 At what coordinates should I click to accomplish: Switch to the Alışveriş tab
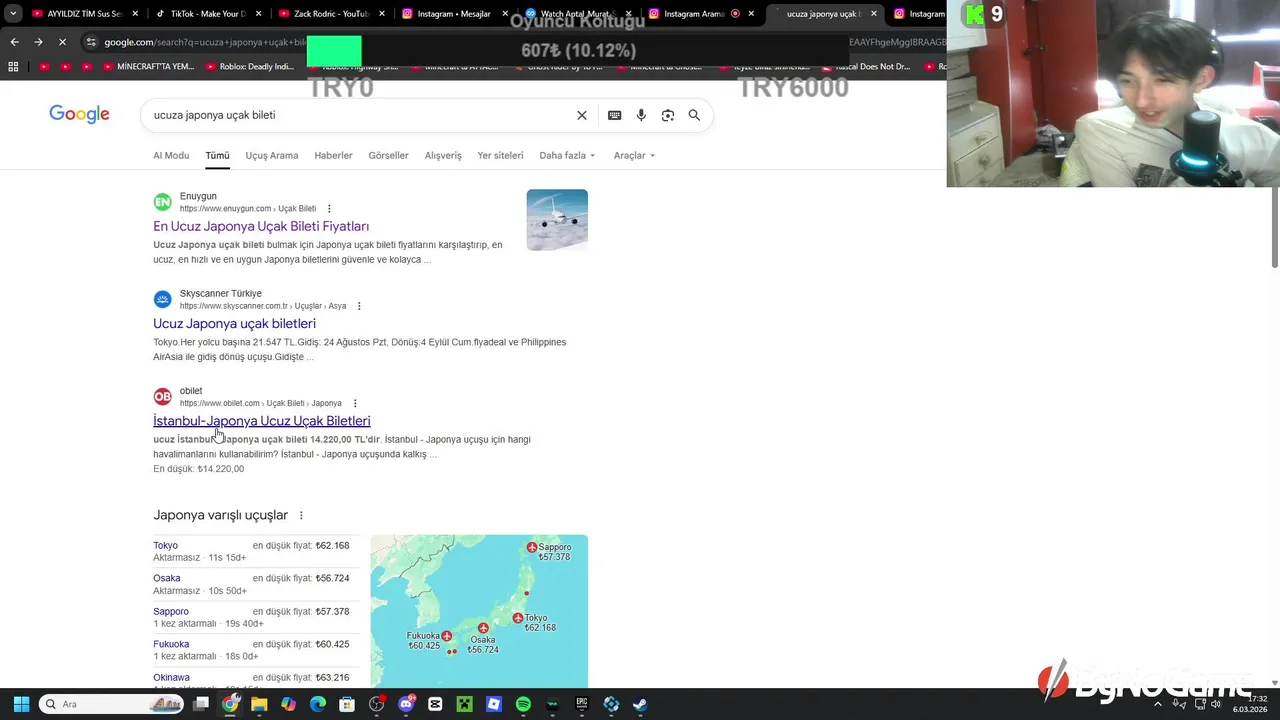[x=443, y=155]
